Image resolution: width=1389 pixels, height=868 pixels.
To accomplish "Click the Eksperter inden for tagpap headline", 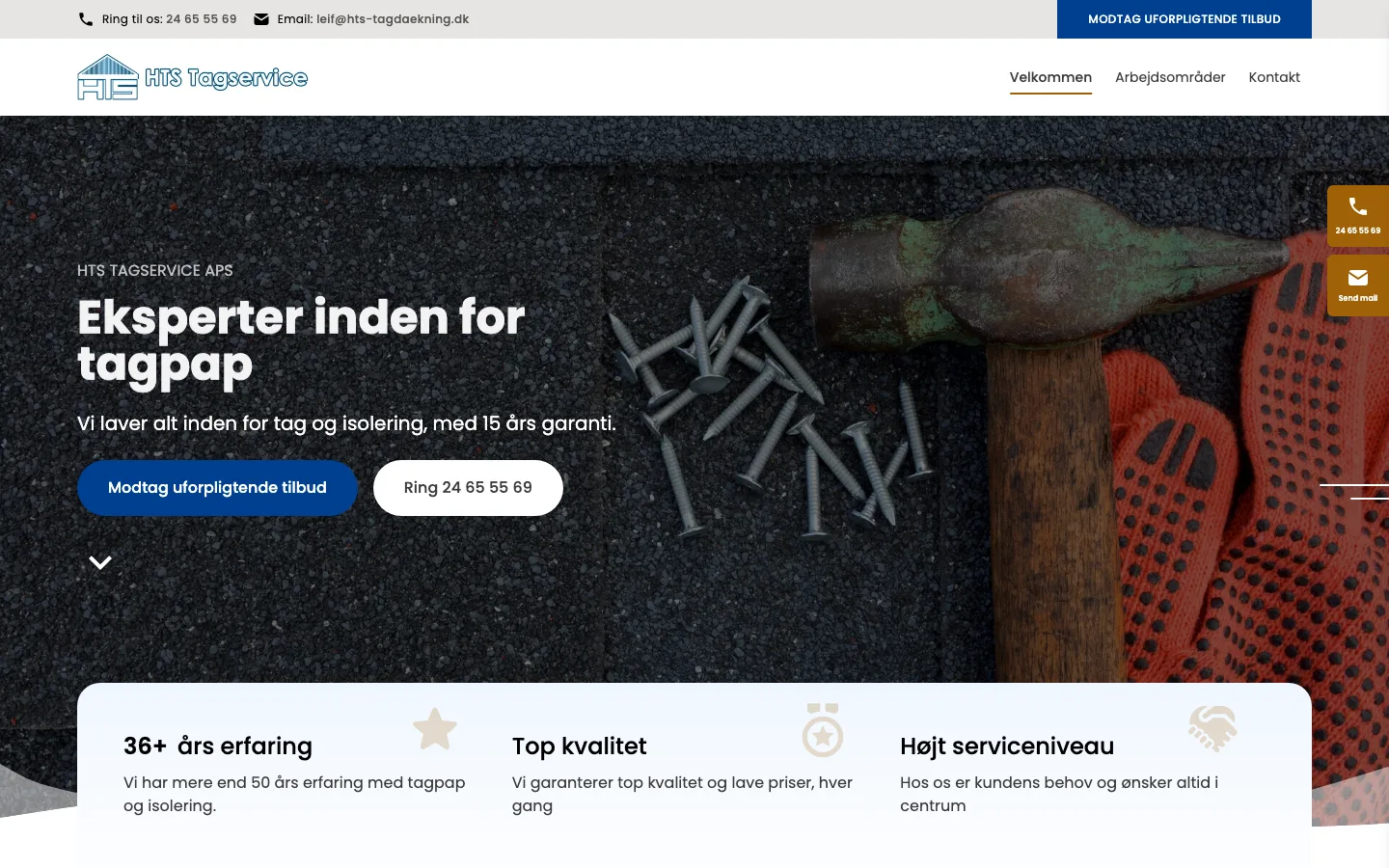I will pyautogui.click(x=301, y=340).
